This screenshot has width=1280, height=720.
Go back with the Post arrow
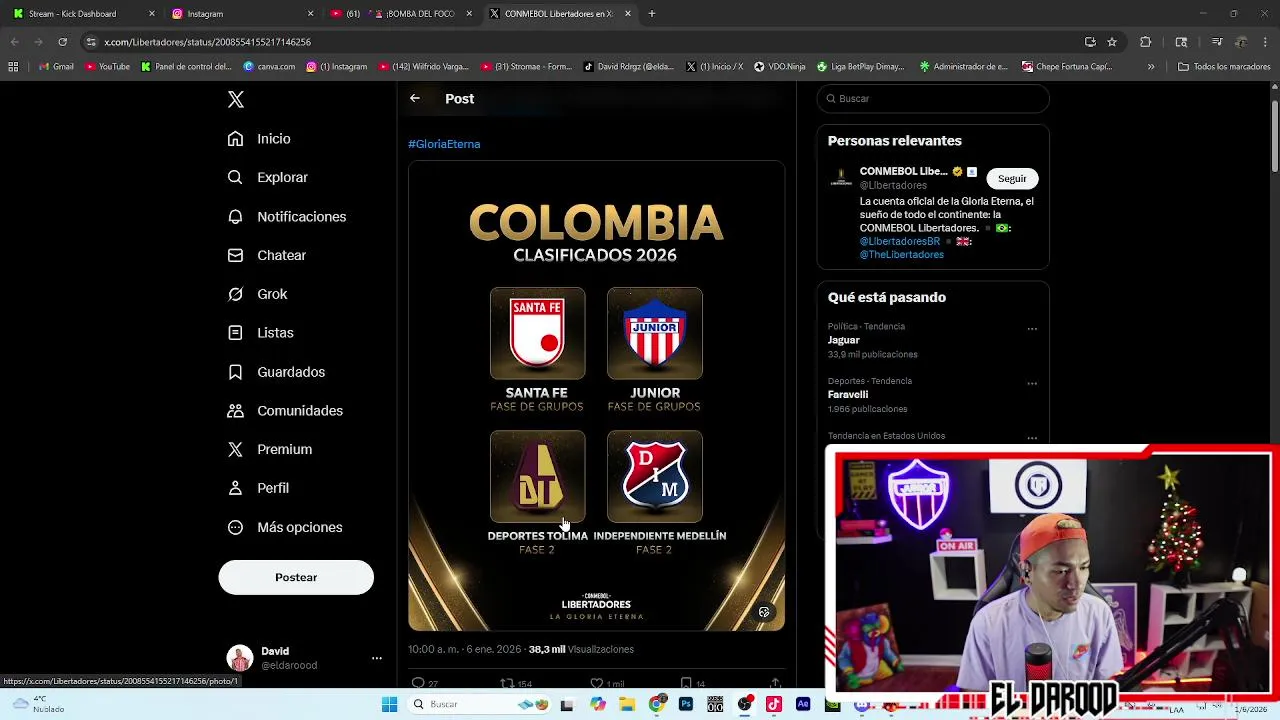pyautogui.click(x=415, y=98)
